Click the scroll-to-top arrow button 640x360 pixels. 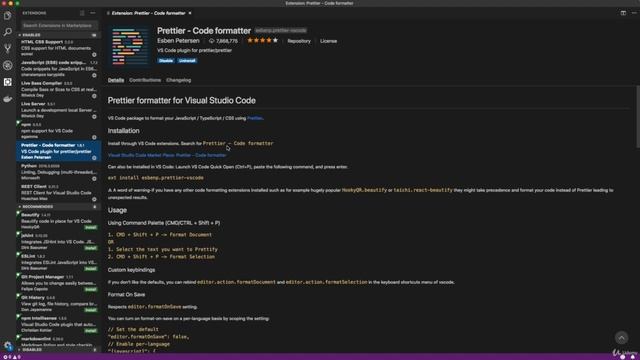tap(621, 338)
